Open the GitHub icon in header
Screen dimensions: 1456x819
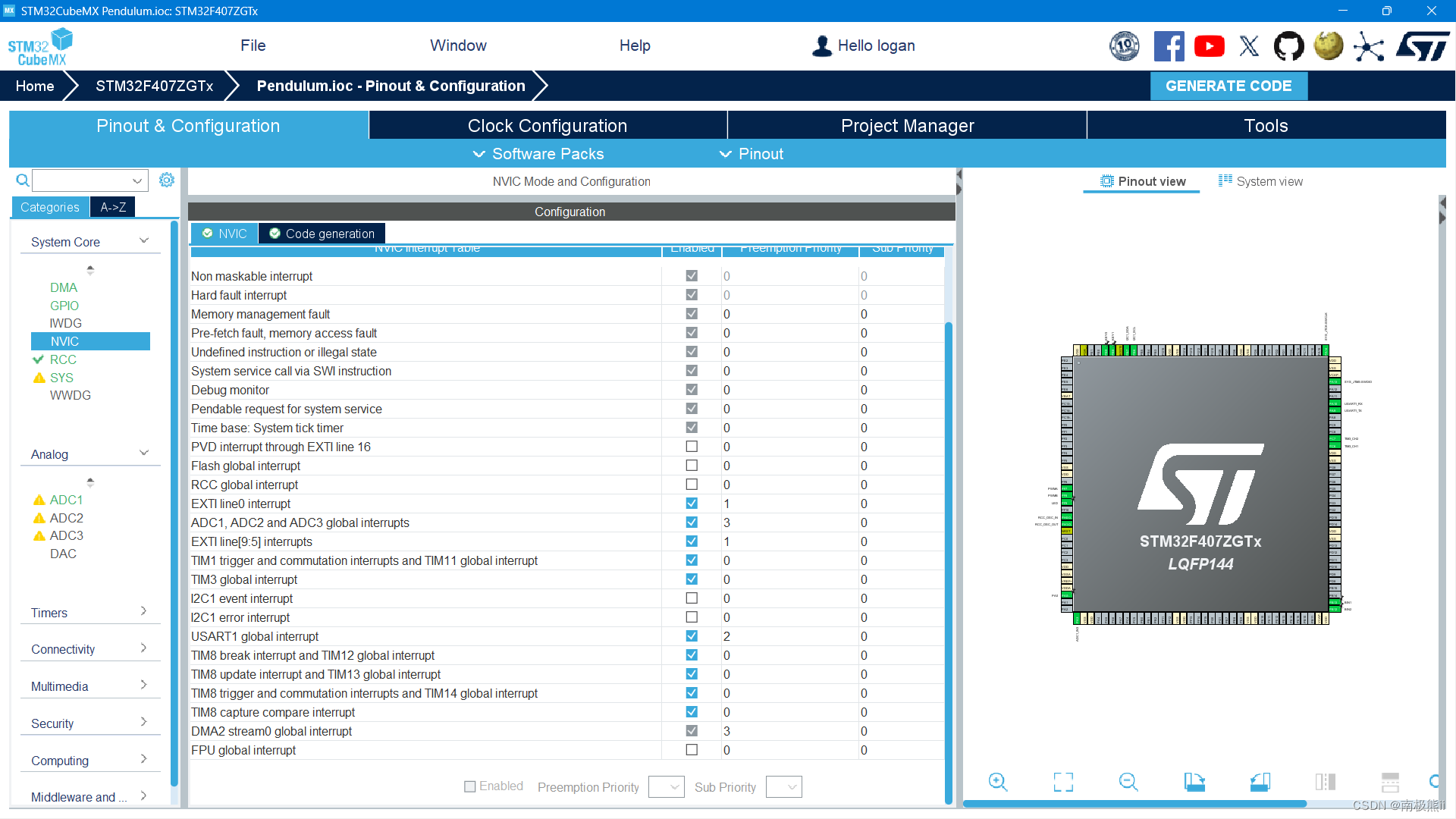coord(1288,46)
